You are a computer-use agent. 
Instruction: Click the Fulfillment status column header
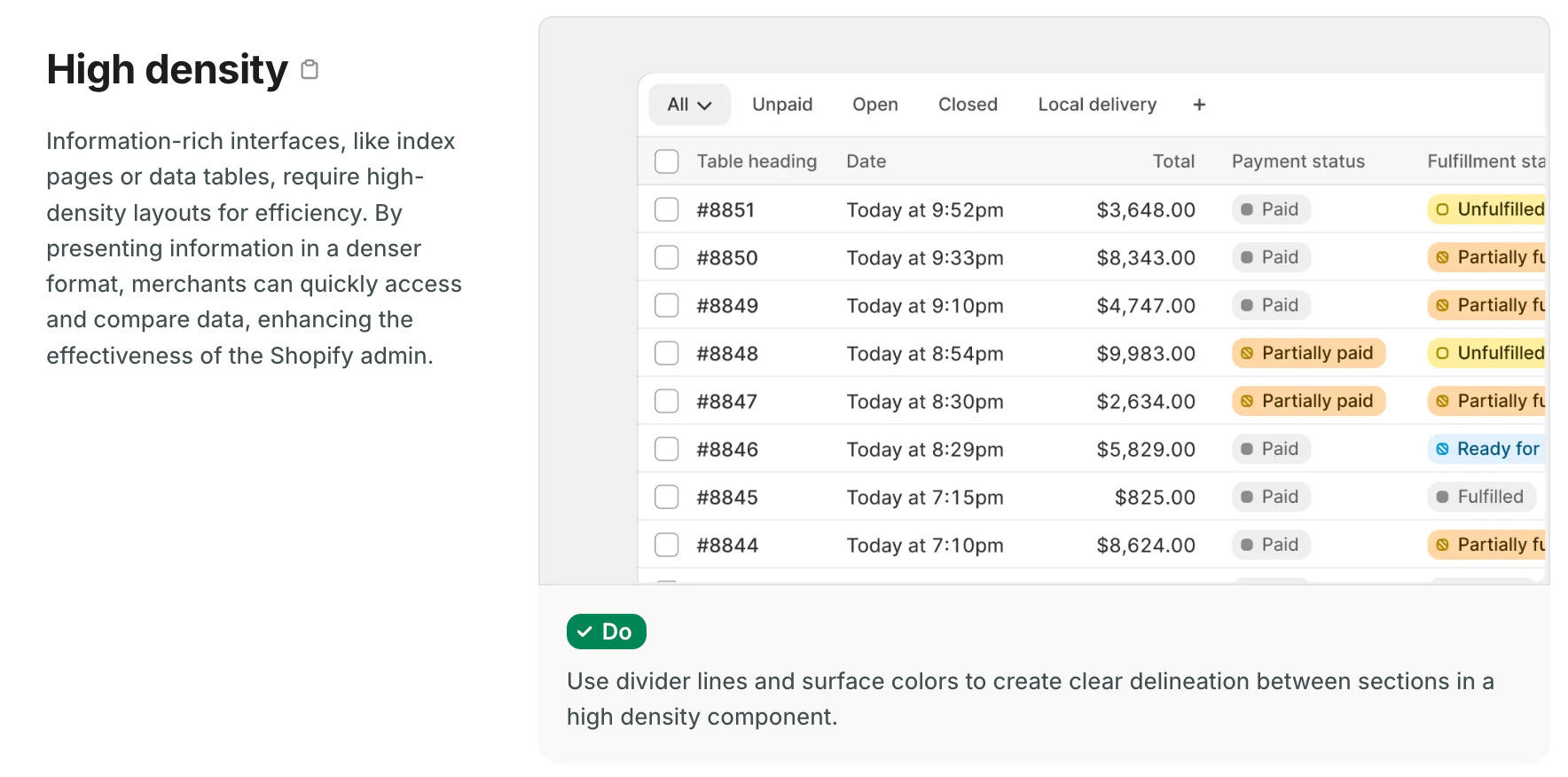pyautogui.click(x=1486, y=161)
